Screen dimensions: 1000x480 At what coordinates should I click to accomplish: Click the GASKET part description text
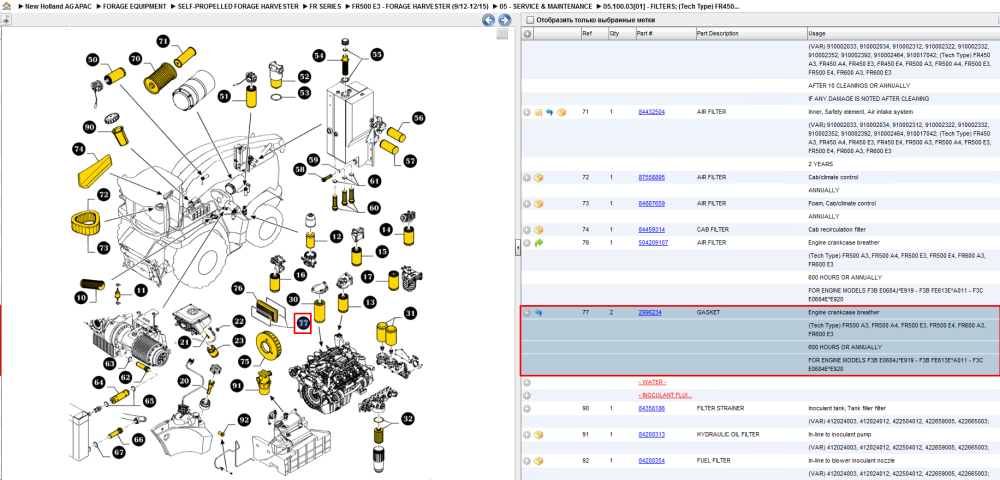pyautogui.click(x=707, y=313)
